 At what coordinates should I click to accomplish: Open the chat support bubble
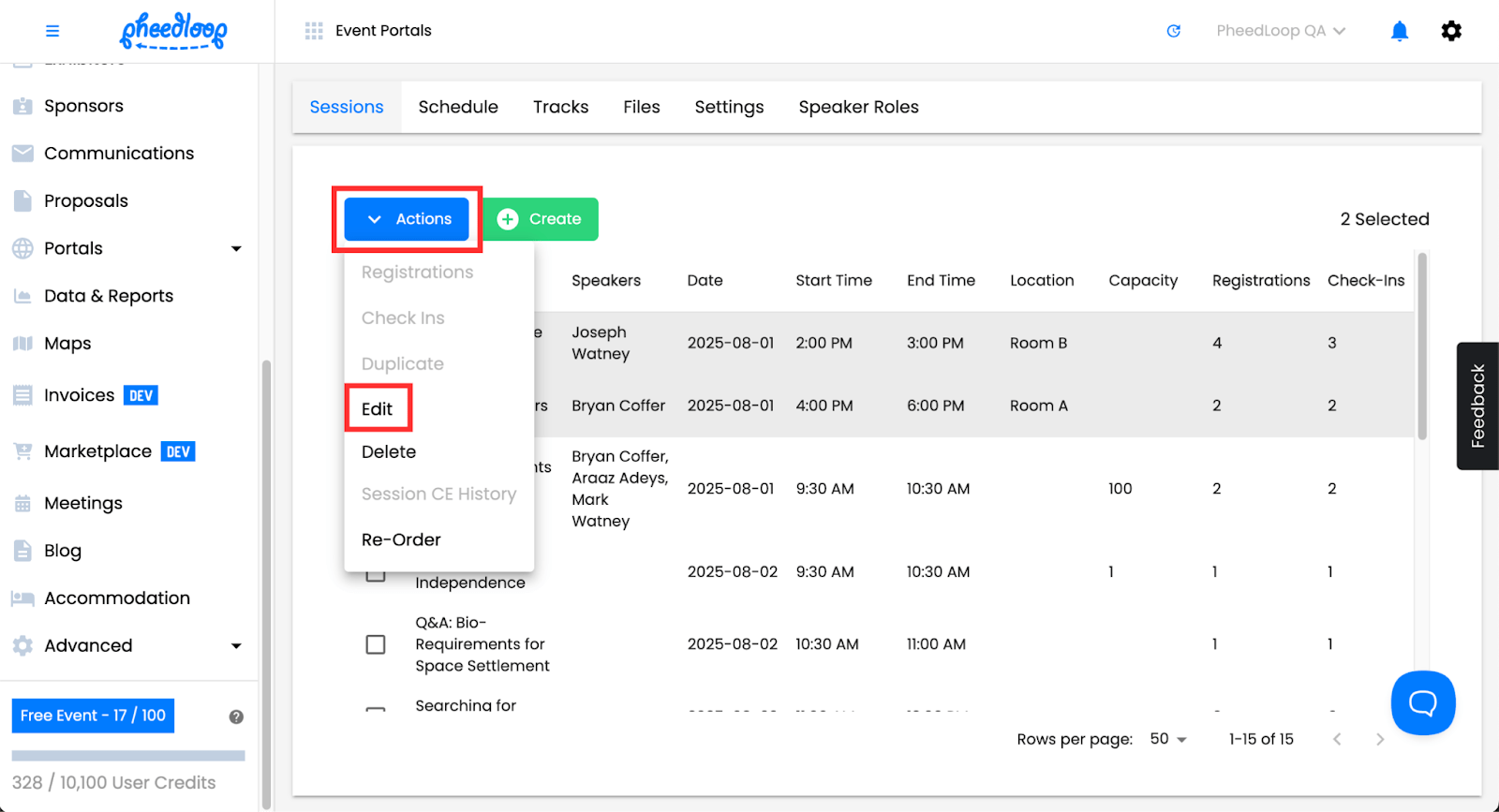[1422, 702]
